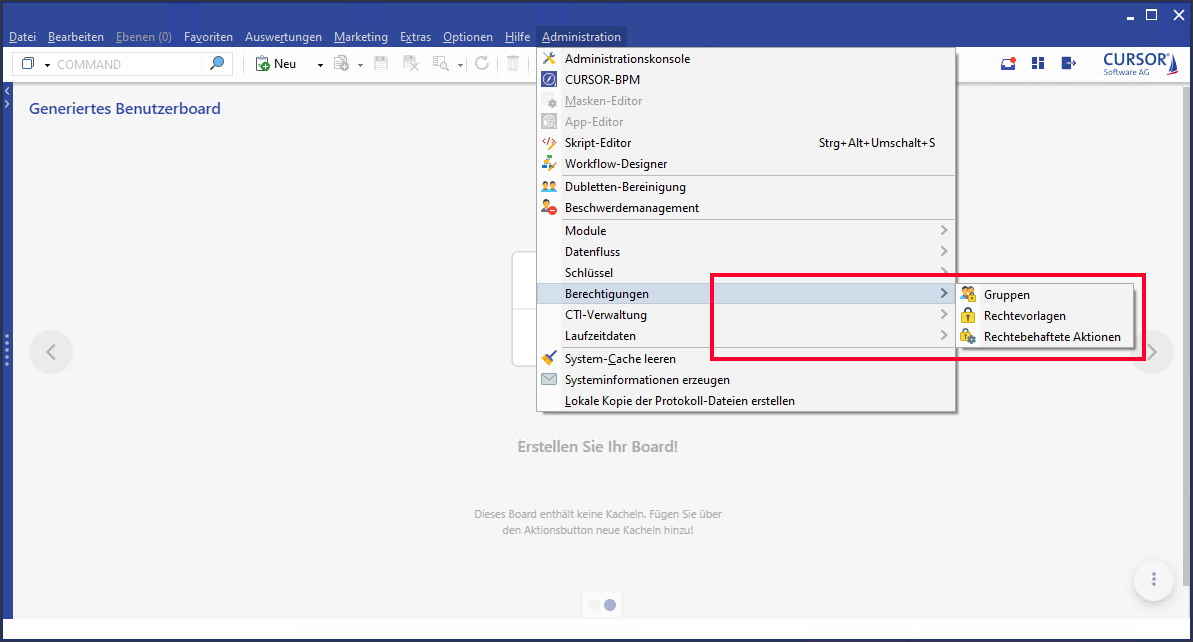Select Gruppen in the Berechtigungen submenu
Screen dimensions: 1193x642
(x=1006, y=295)
